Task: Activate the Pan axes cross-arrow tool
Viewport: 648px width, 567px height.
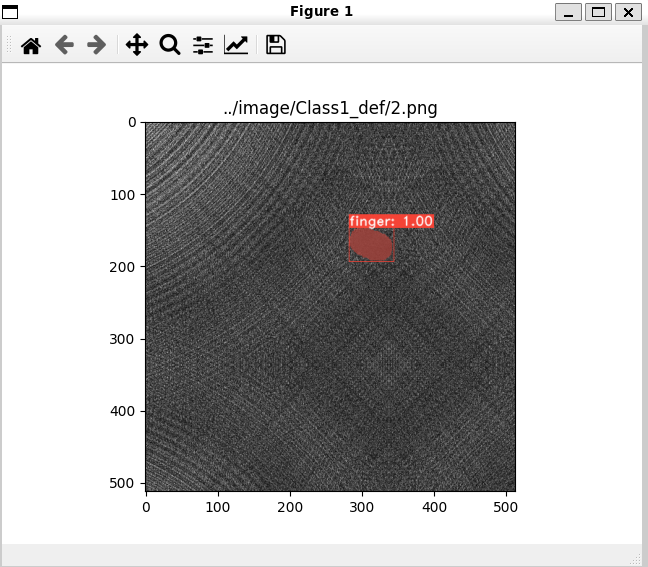Action: (x=137, y=45)
